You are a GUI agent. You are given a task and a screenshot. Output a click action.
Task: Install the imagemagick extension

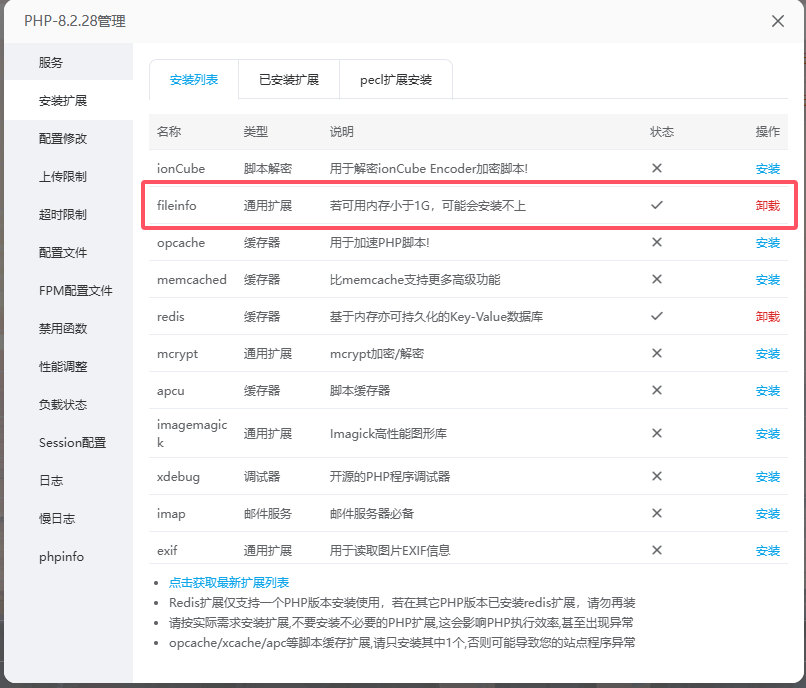767,434
